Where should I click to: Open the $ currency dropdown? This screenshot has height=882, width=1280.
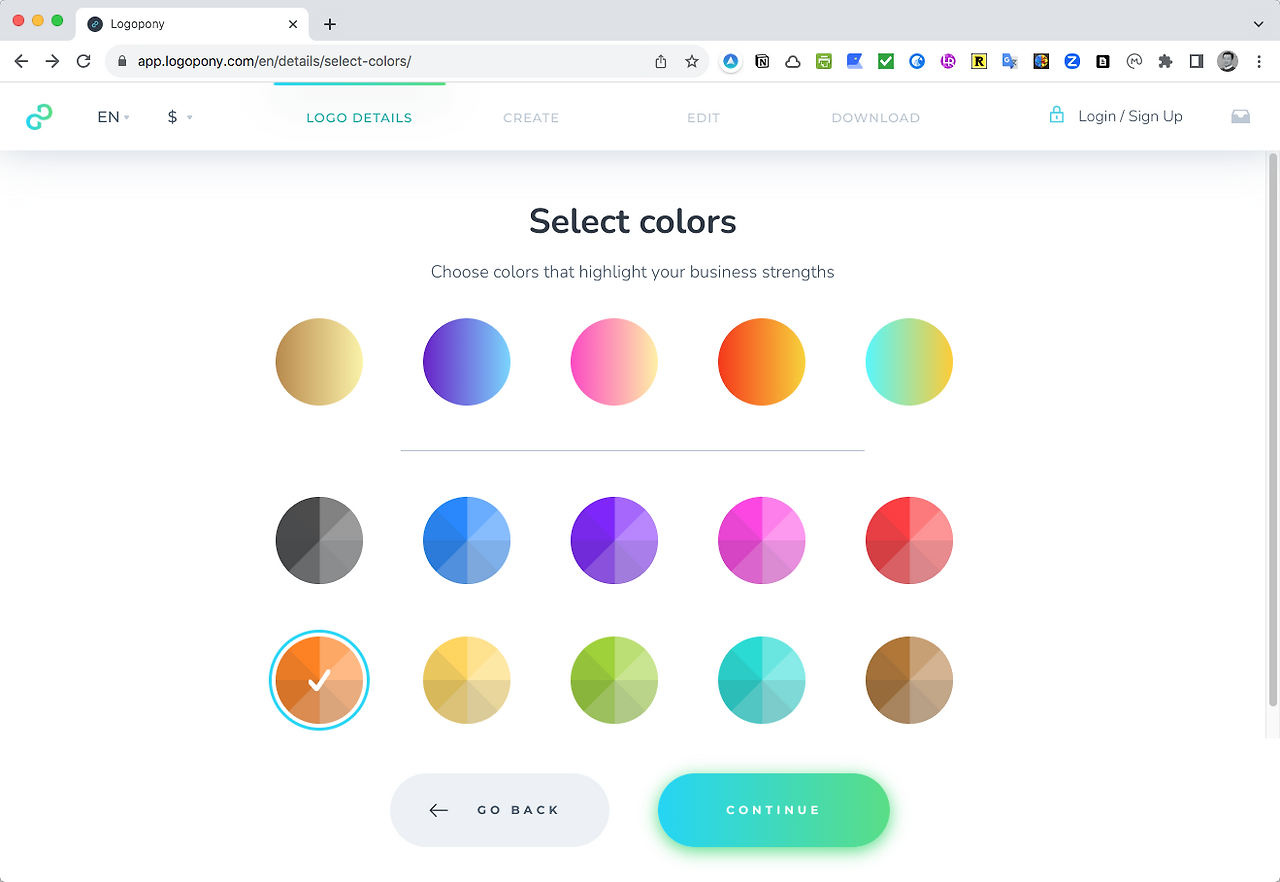180,117
